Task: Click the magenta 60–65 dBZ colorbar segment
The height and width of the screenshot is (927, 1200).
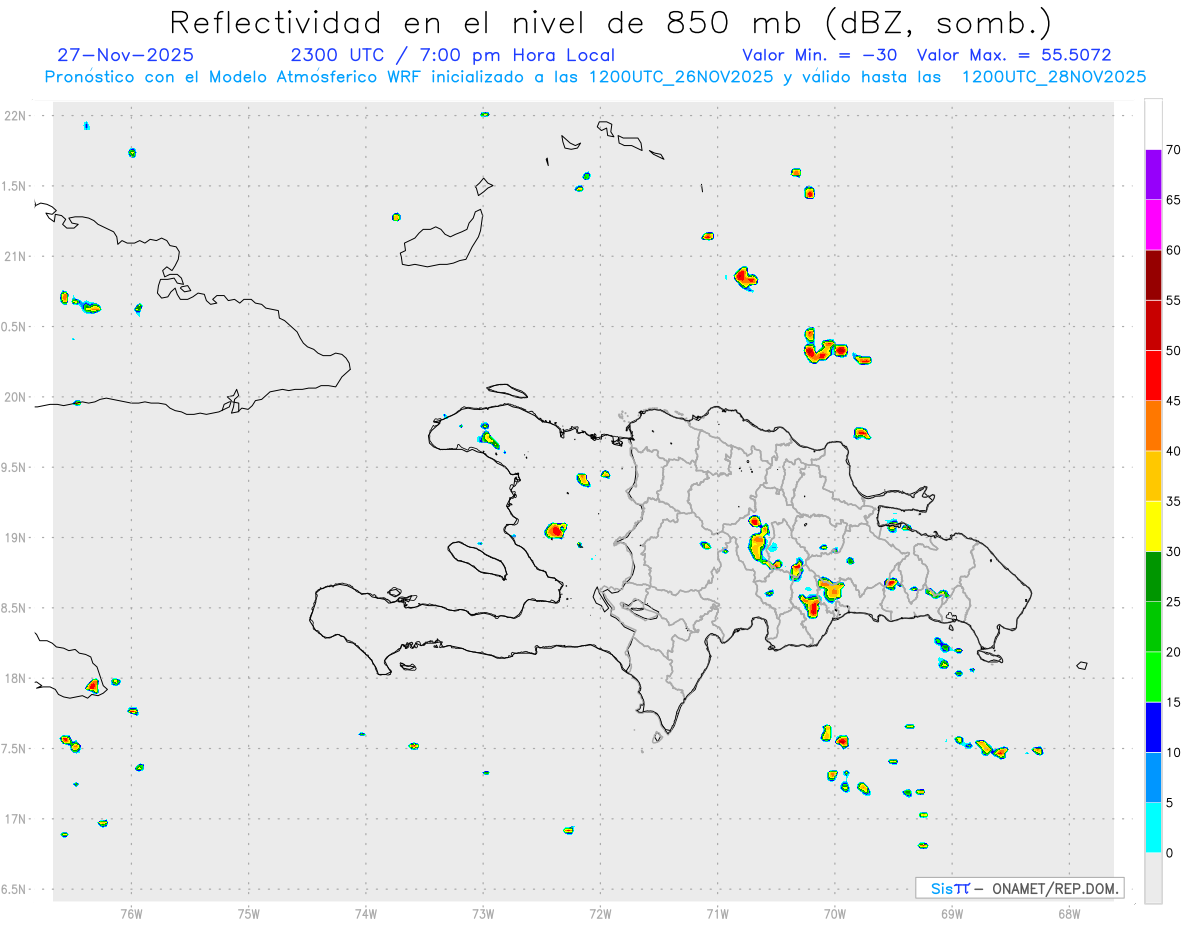Action: [1153, 225]
